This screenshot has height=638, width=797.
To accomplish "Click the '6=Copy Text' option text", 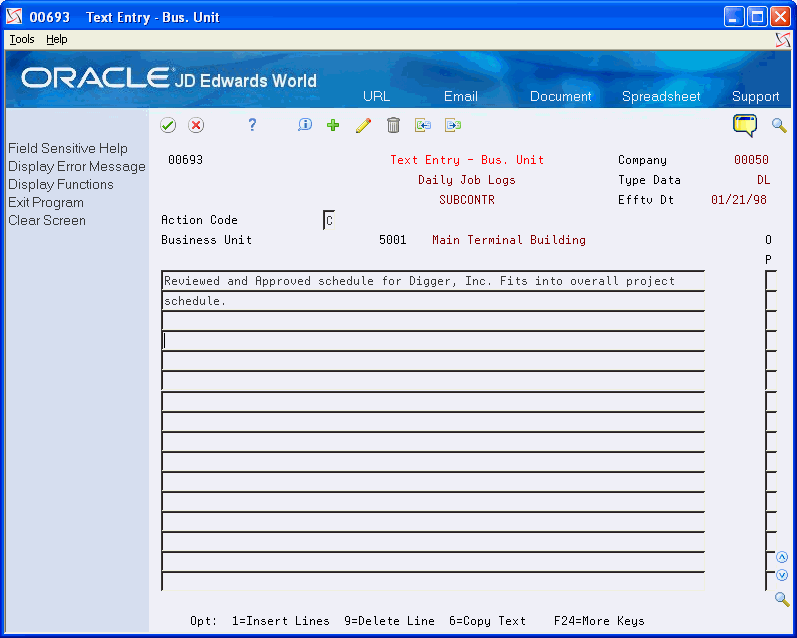I will [x=487, y=621].
